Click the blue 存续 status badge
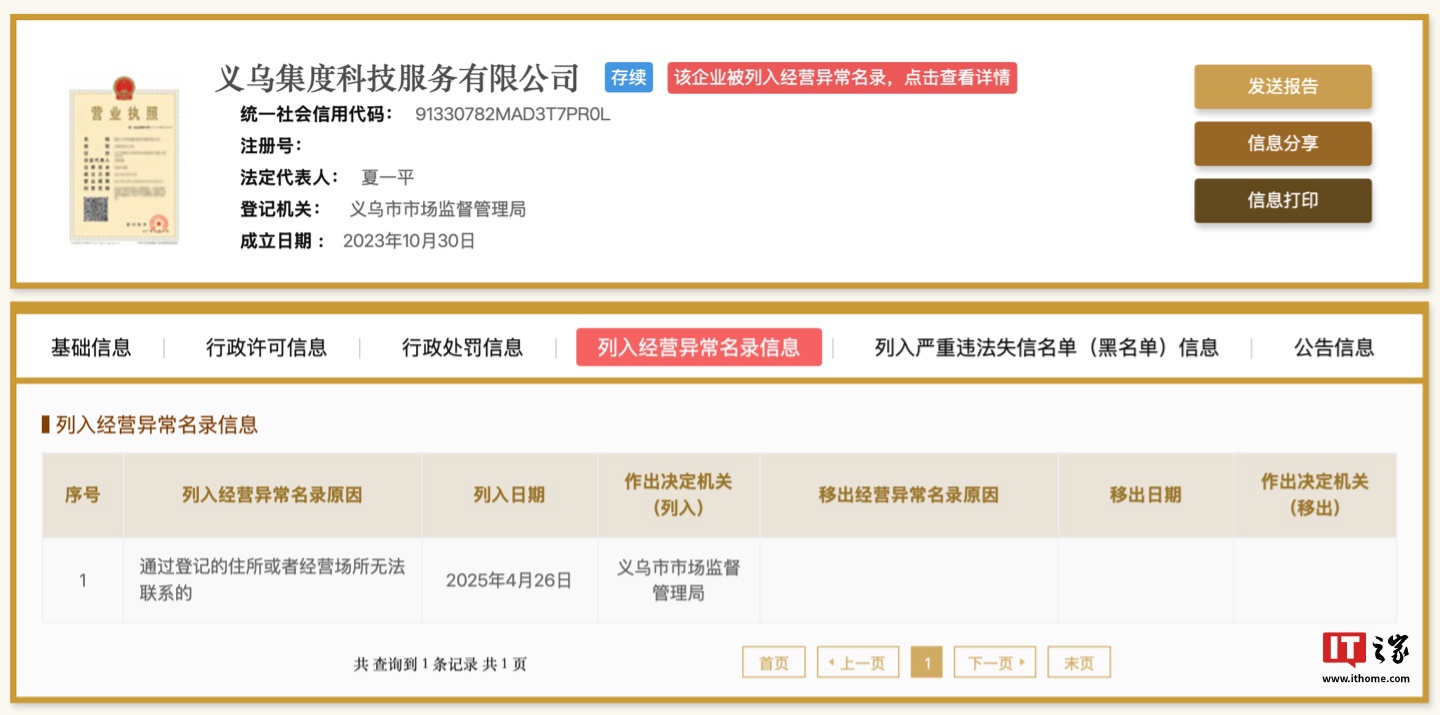Screen dimensions: 1440x715 [x=628, y=78]
